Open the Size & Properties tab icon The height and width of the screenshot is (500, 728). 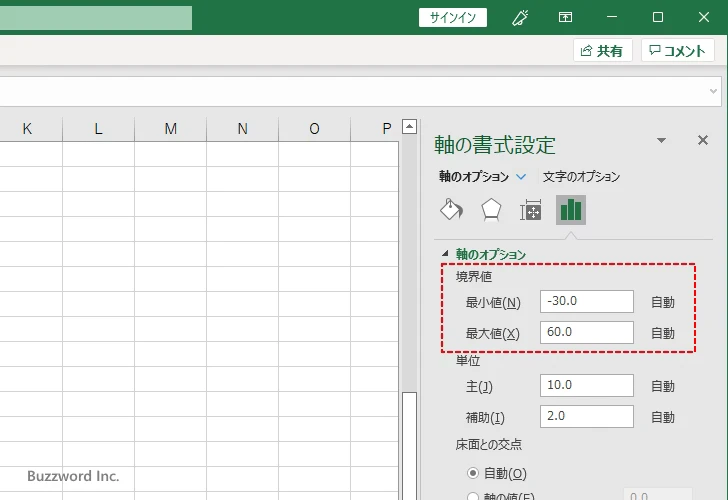(531, 210)
